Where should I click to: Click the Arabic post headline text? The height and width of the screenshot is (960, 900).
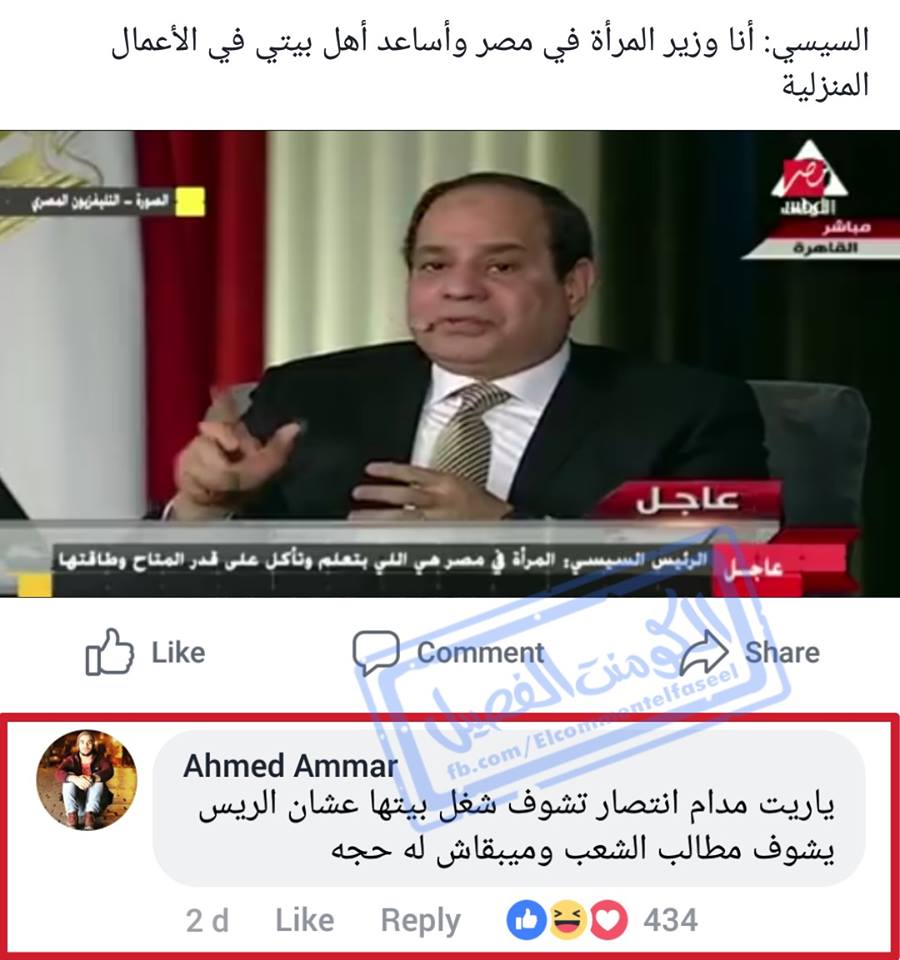click(x=490, y=63)
